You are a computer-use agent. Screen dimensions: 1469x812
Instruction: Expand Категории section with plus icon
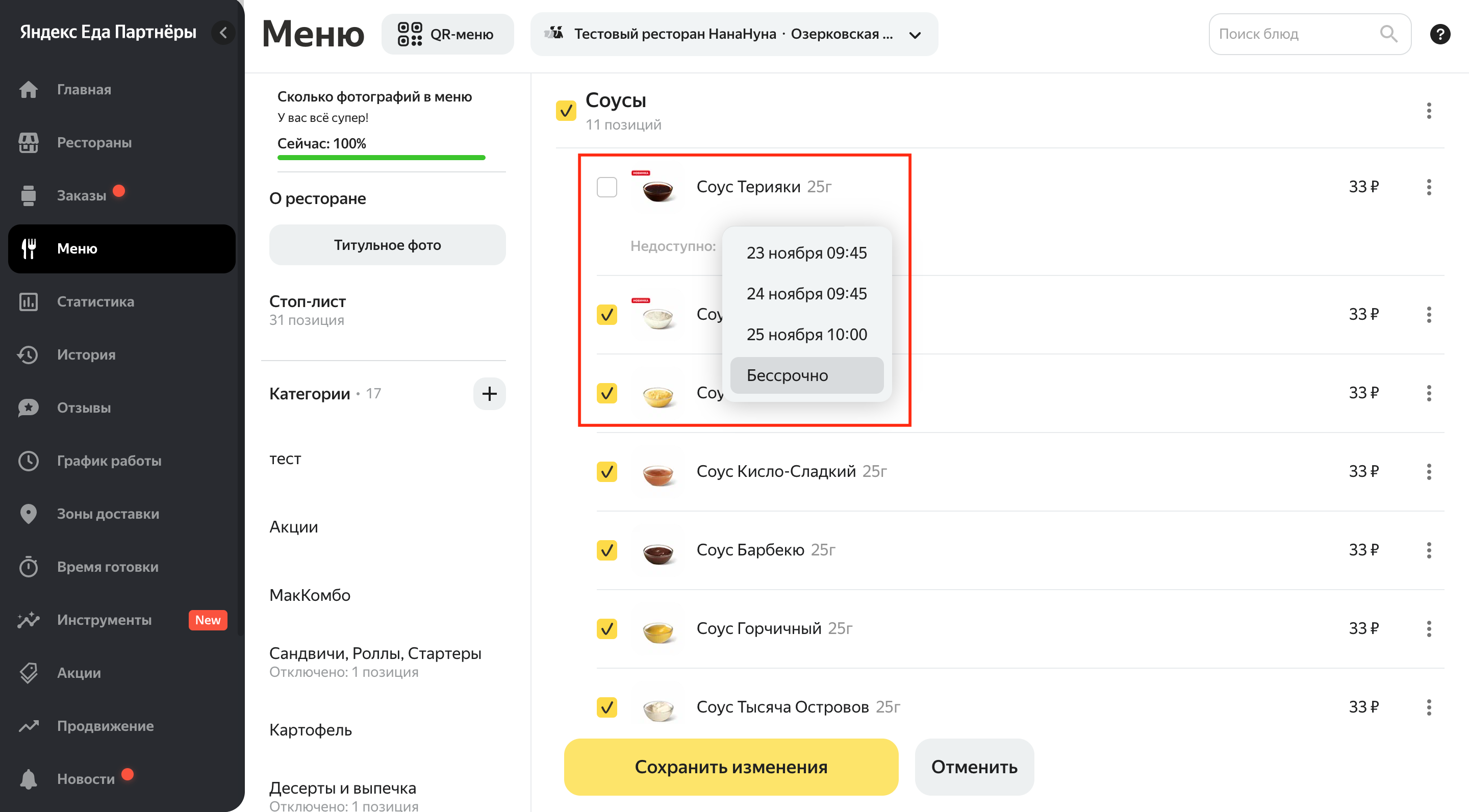point(489,394)
